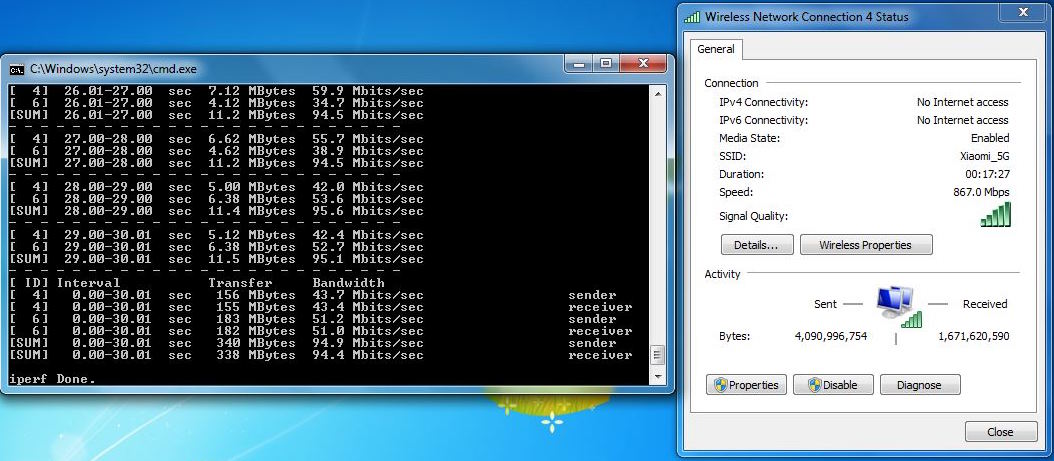Maximize the cmd.exe command prompt window
Screen dimensions: 1054x461
pos(606,64)
